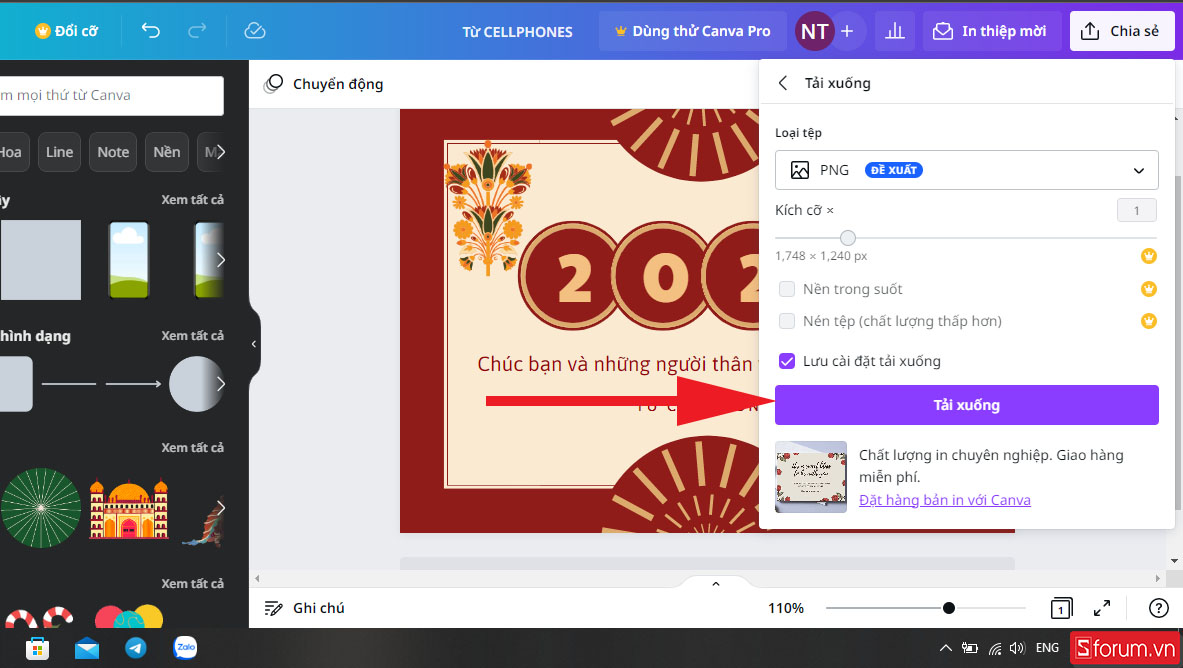The height and width of the screenshot is (668, 1183).
Task: Expand more shapes with the arrow
Action: click(x=219, y=384)
